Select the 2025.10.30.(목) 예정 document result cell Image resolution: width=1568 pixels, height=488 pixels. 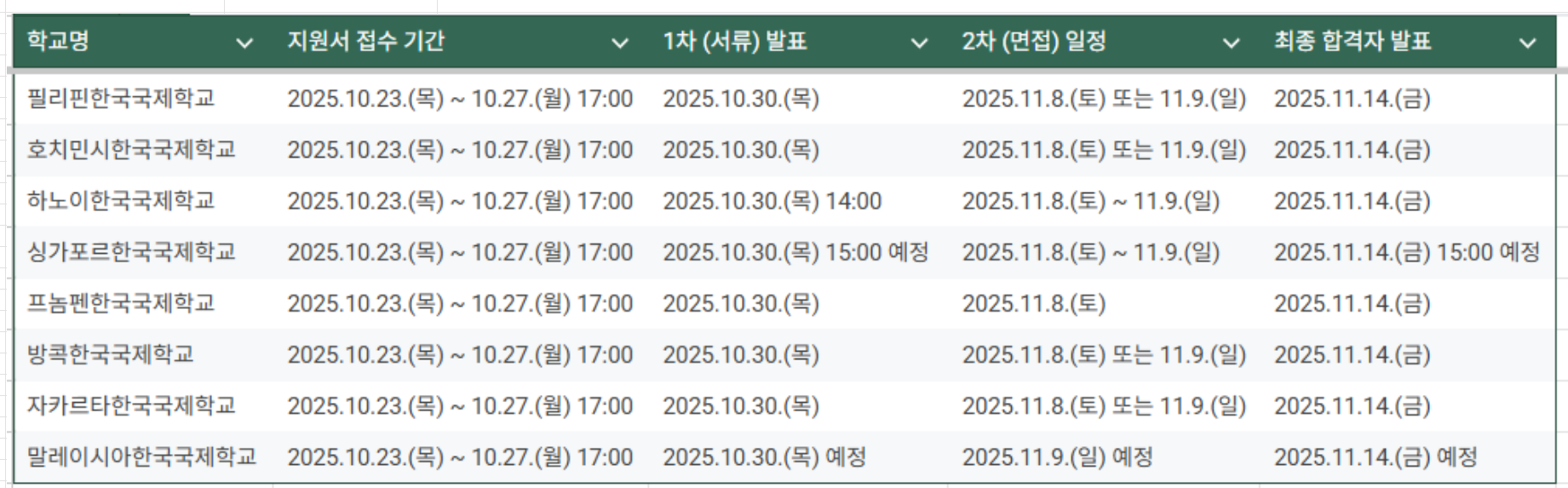(764, 457)
